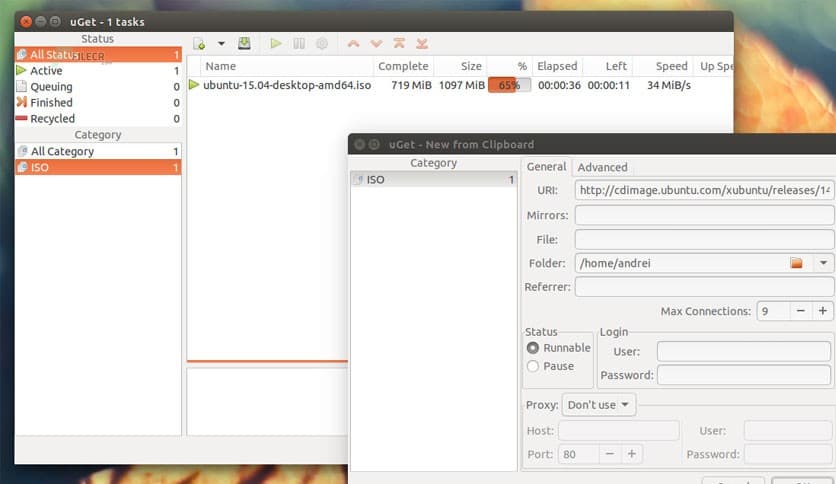The height and width of the screenshot is (484, 836).
Task: Click the Login User input field
Action: 744,352
